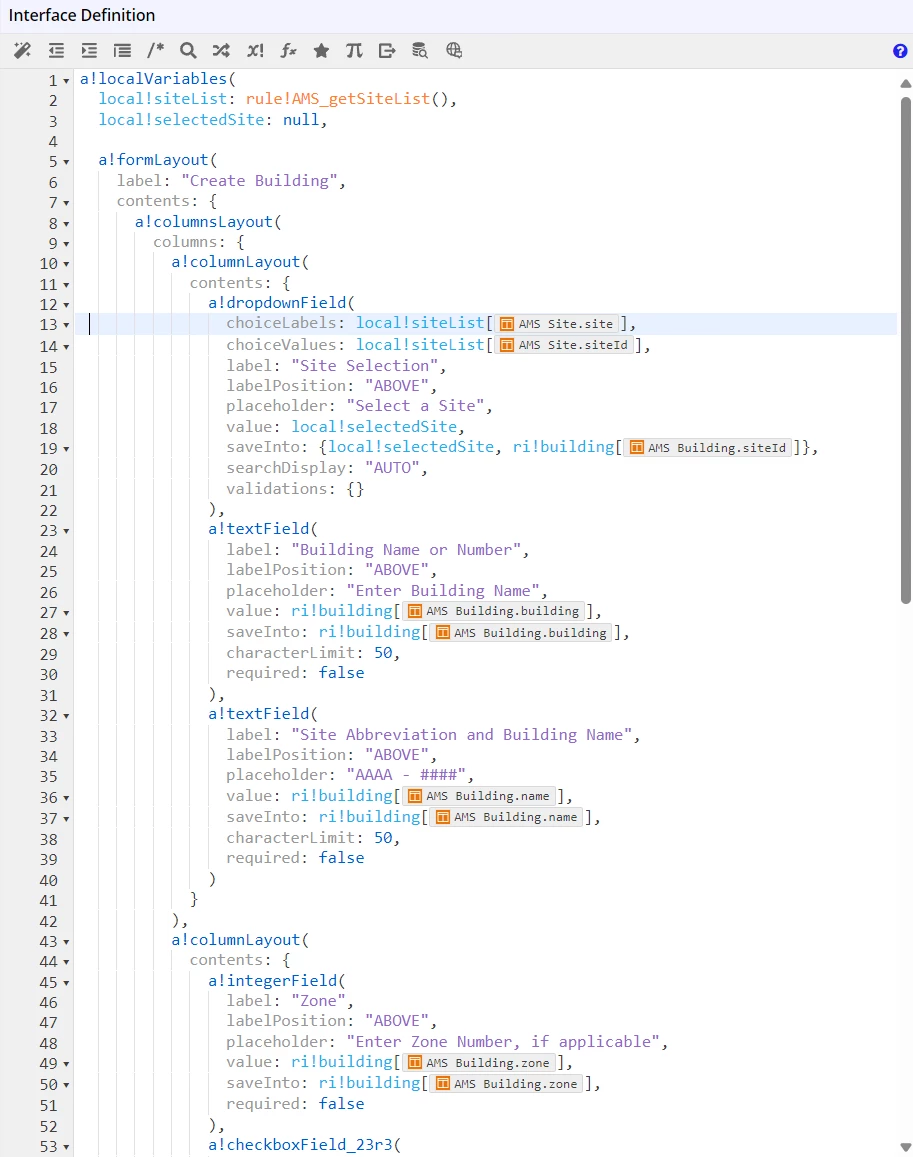Image resolution: width=913 pixels, height=1157 pixels.
Task: Click AMS Building.name chip on value line 36
Action: tap(479, 796)
